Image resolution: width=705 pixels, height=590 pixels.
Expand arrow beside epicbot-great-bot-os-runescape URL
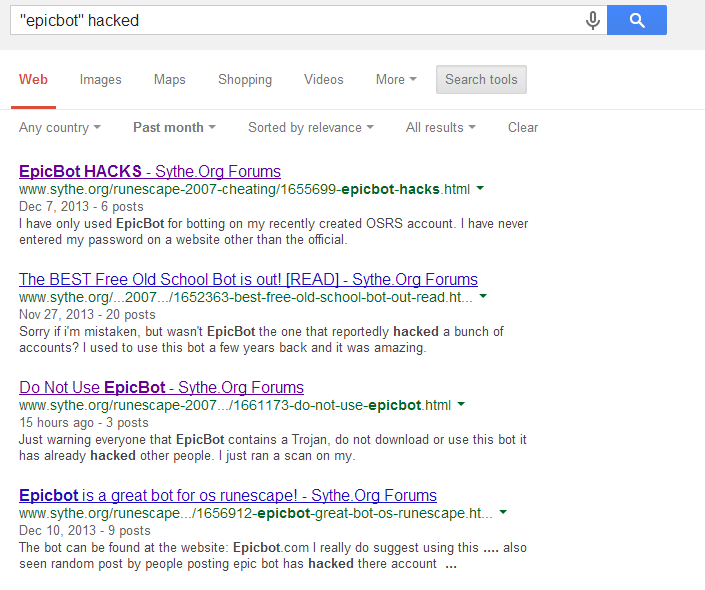[503, 512]
